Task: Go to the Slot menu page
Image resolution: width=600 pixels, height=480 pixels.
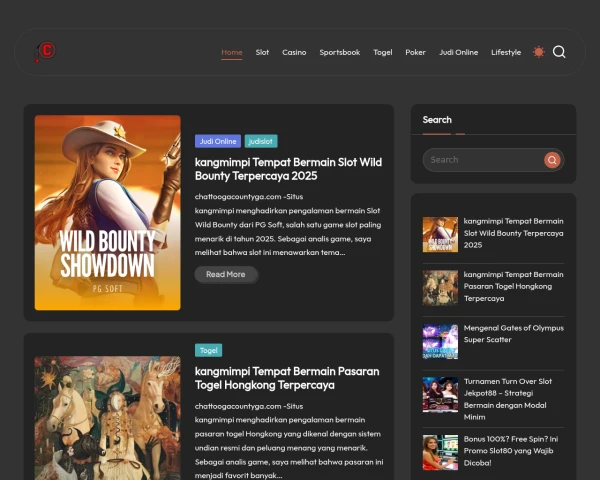Action: (262, 52)
